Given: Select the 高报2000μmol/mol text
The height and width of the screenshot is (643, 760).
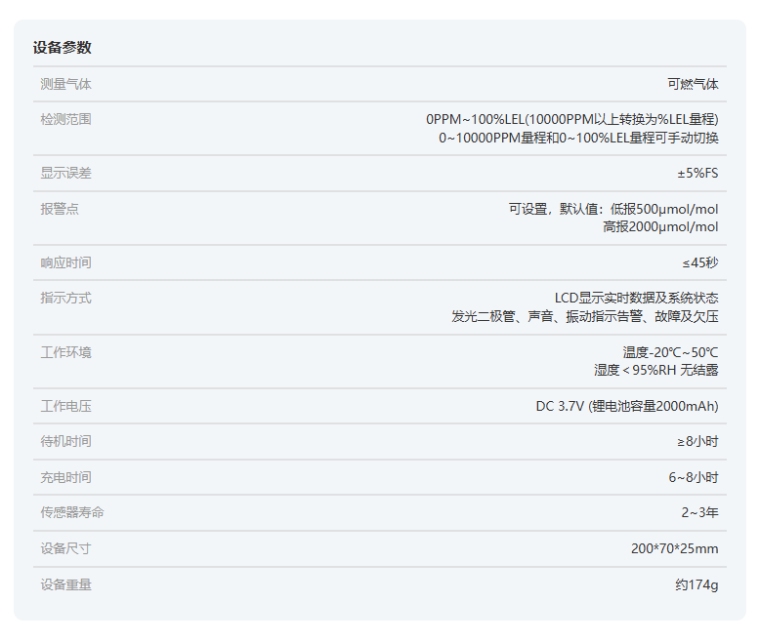Looking at the screenshot, I should 660,227.
